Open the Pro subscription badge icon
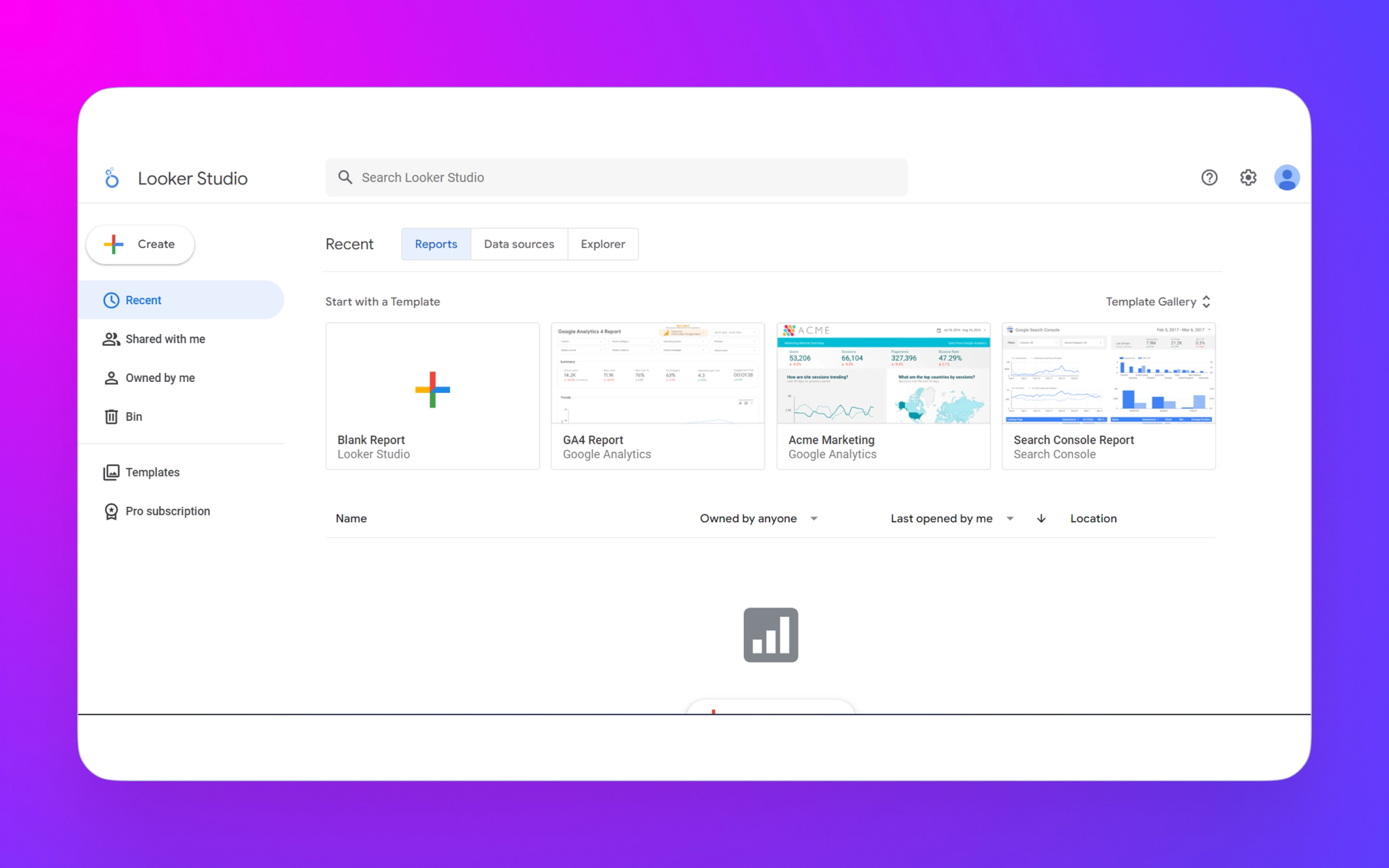The height and width of the screenshot is (868, 1389). 111,511
